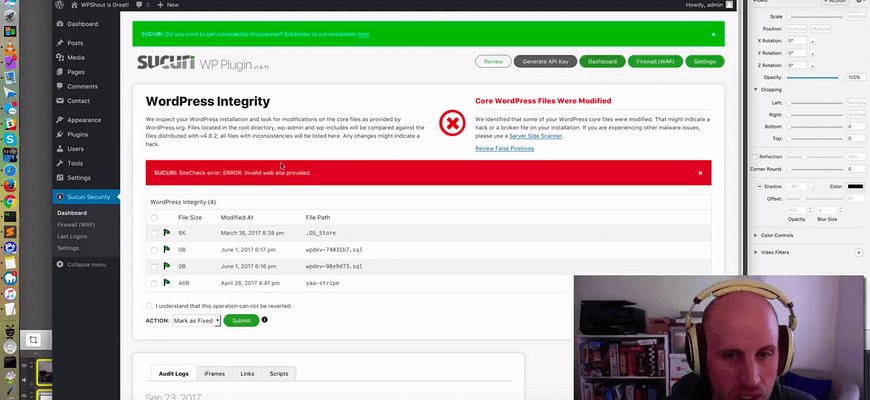Click the Review button
Screen dimensions: 870x400
(x=493, y=62)
